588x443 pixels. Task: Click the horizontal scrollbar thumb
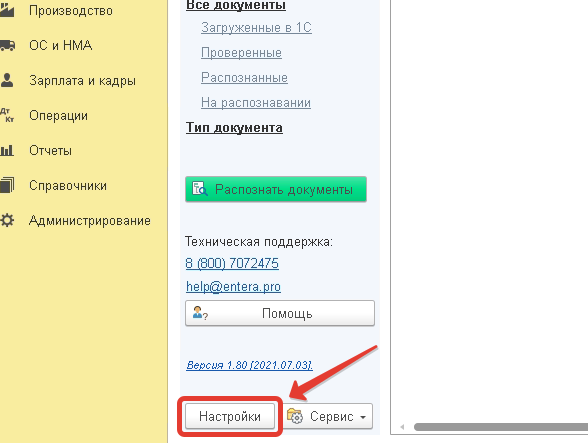pos(501,427)
